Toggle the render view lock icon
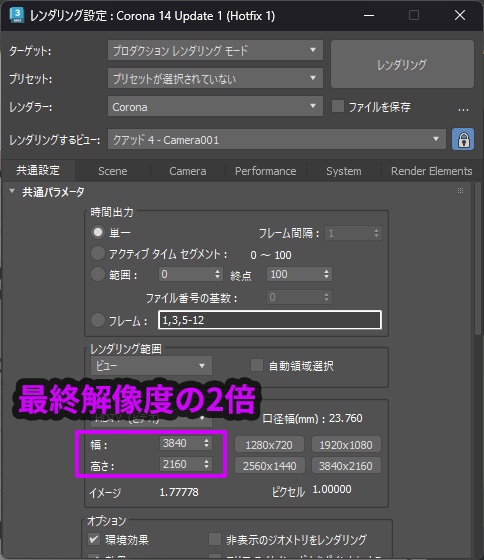 [463, 139]
